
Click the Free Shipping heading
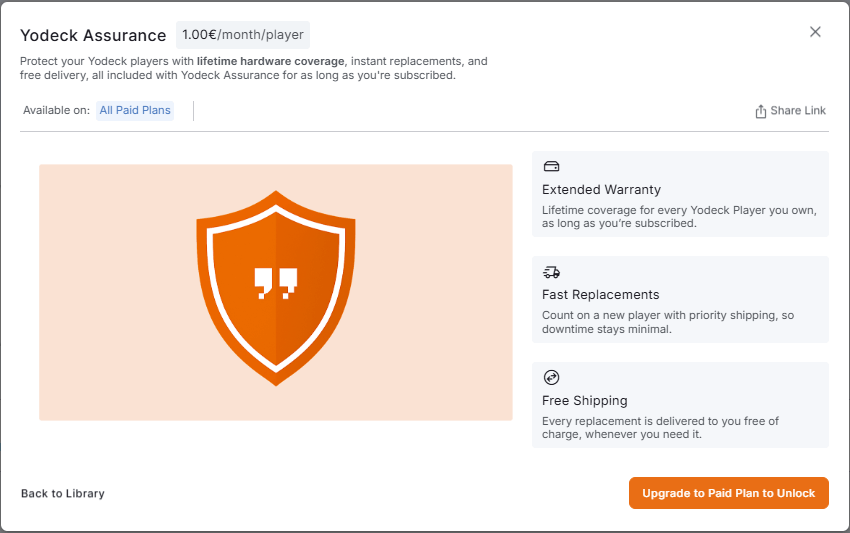585,400
